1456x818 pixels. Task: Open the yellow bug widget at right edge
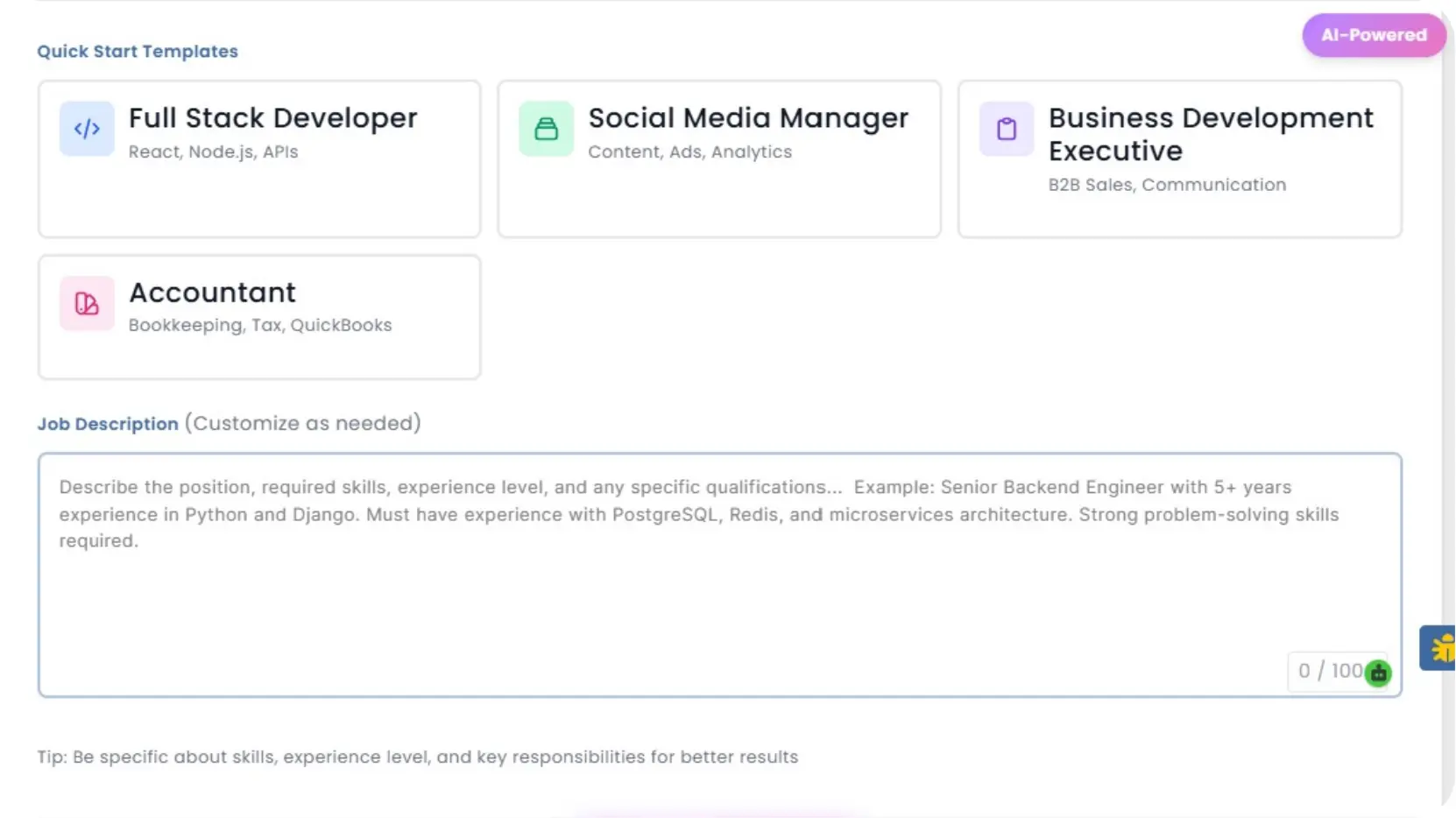pyautogui.click(x=1438, y=648)
